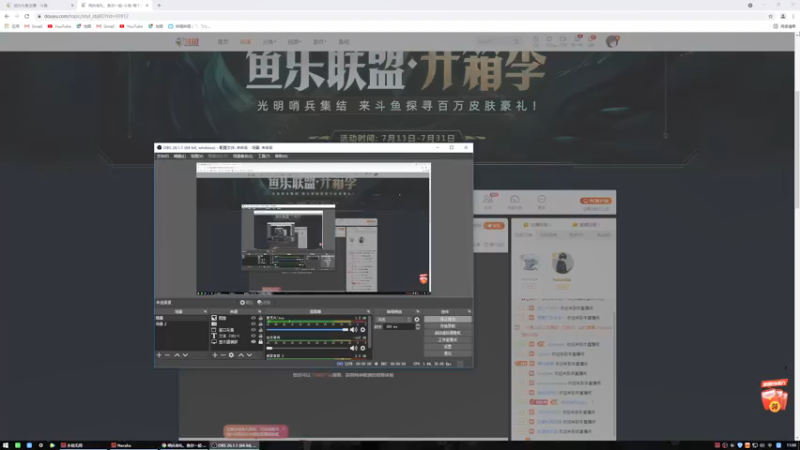Image resolution: width=800 pixels, height=450 pixels.
Task: Open third menu in OBS menu bar
Action: 197,156
